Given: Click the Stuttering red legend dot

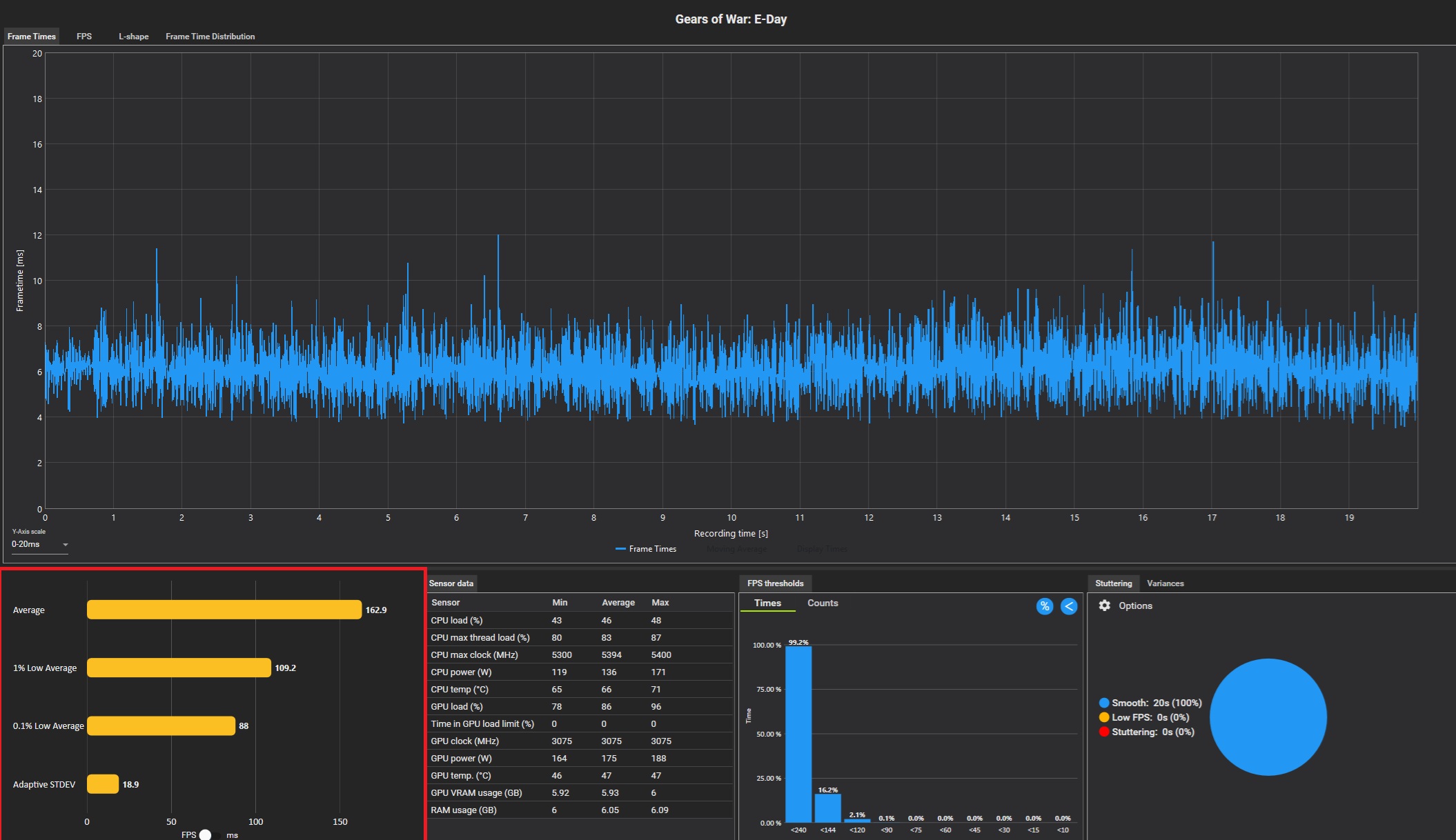Looking at the screenshot, I should pos(1104,732).
